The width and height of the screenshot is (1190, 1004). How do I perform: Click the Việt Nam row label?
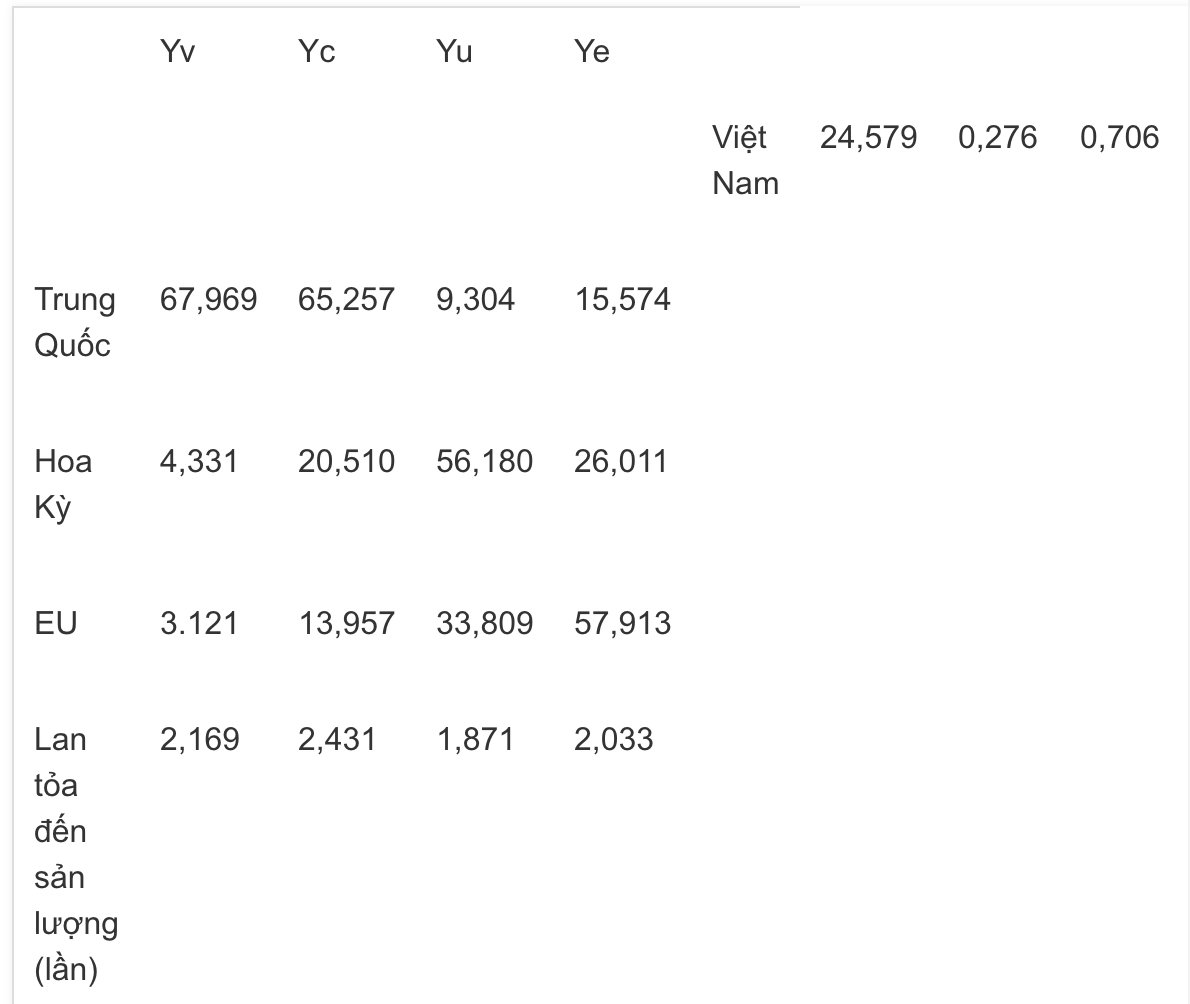[745, 160]
